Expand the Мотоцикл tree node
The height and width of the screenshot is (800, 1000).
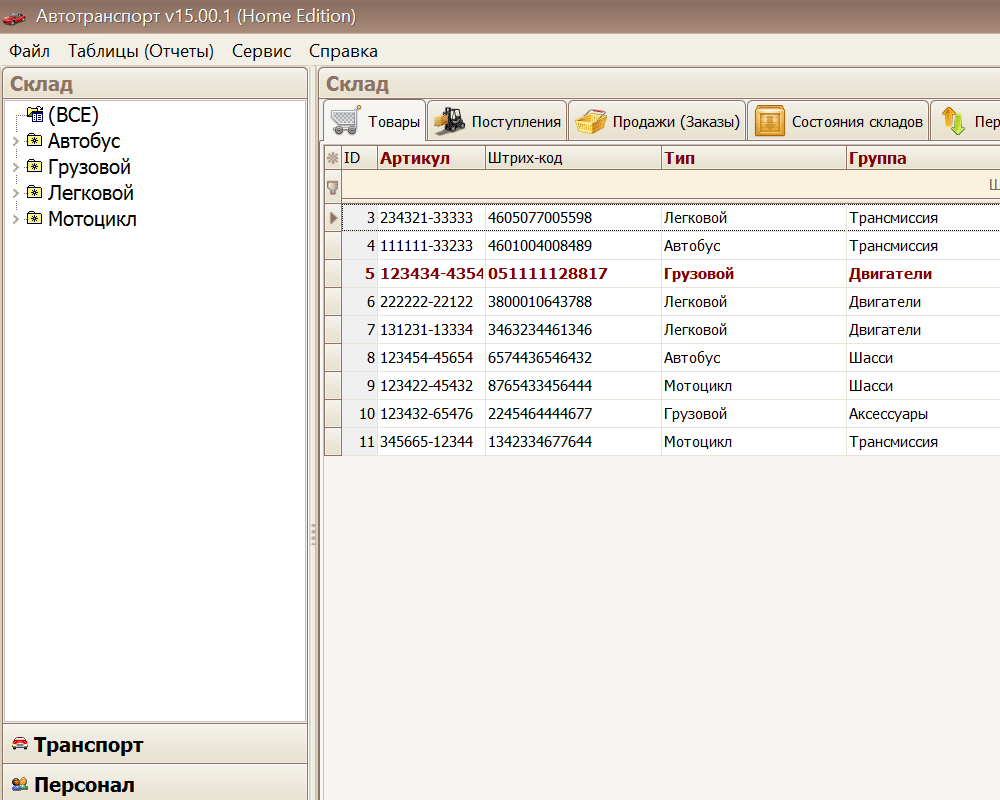click(16, 219)
